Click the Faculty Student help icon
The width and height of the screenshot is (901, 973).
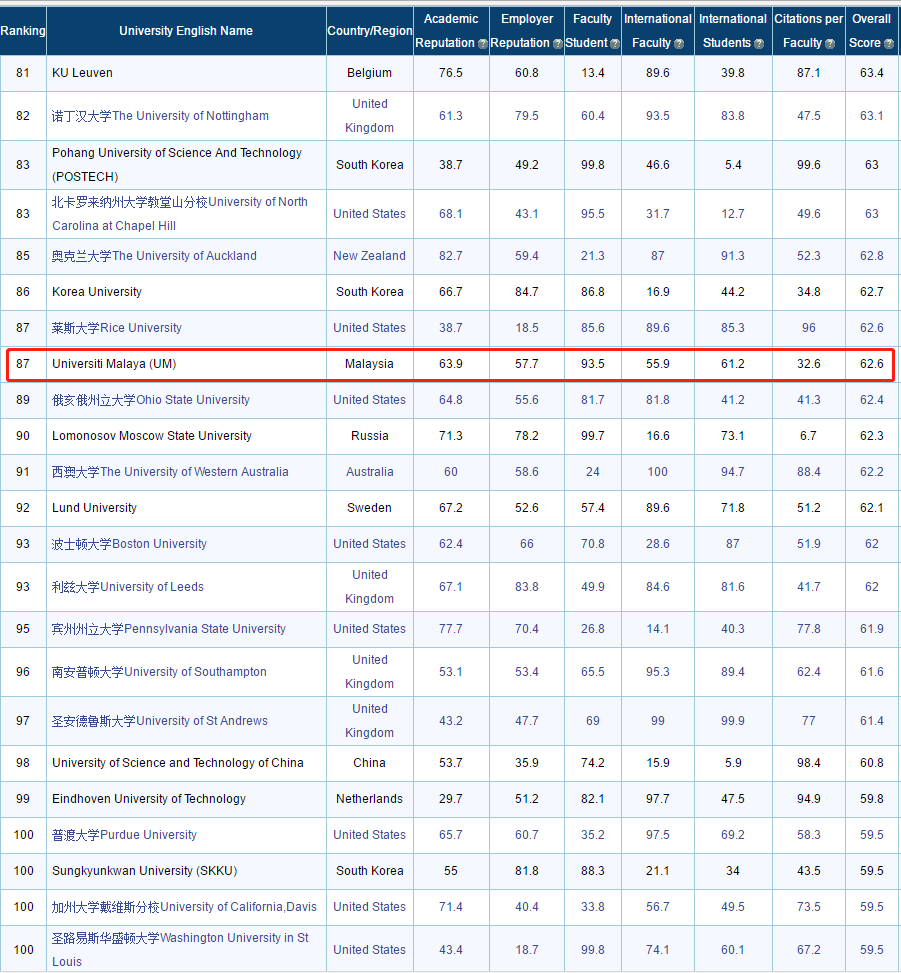tap(614, 44)
